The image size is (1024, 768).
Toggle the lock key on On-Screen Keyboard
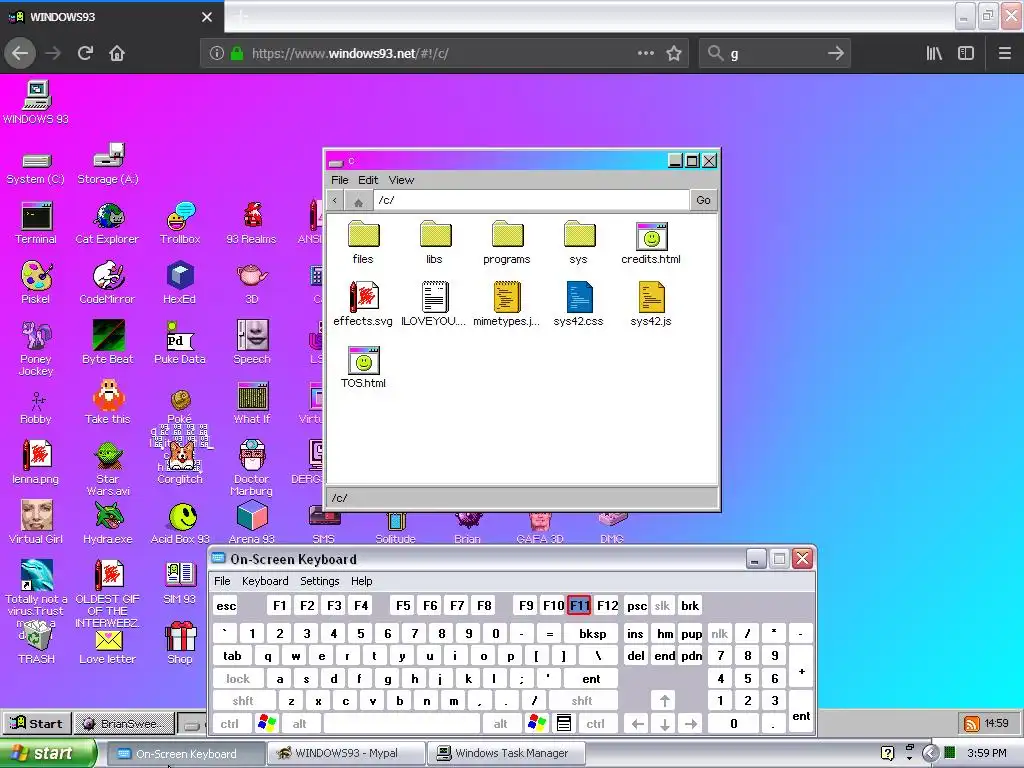pos(238,679)
